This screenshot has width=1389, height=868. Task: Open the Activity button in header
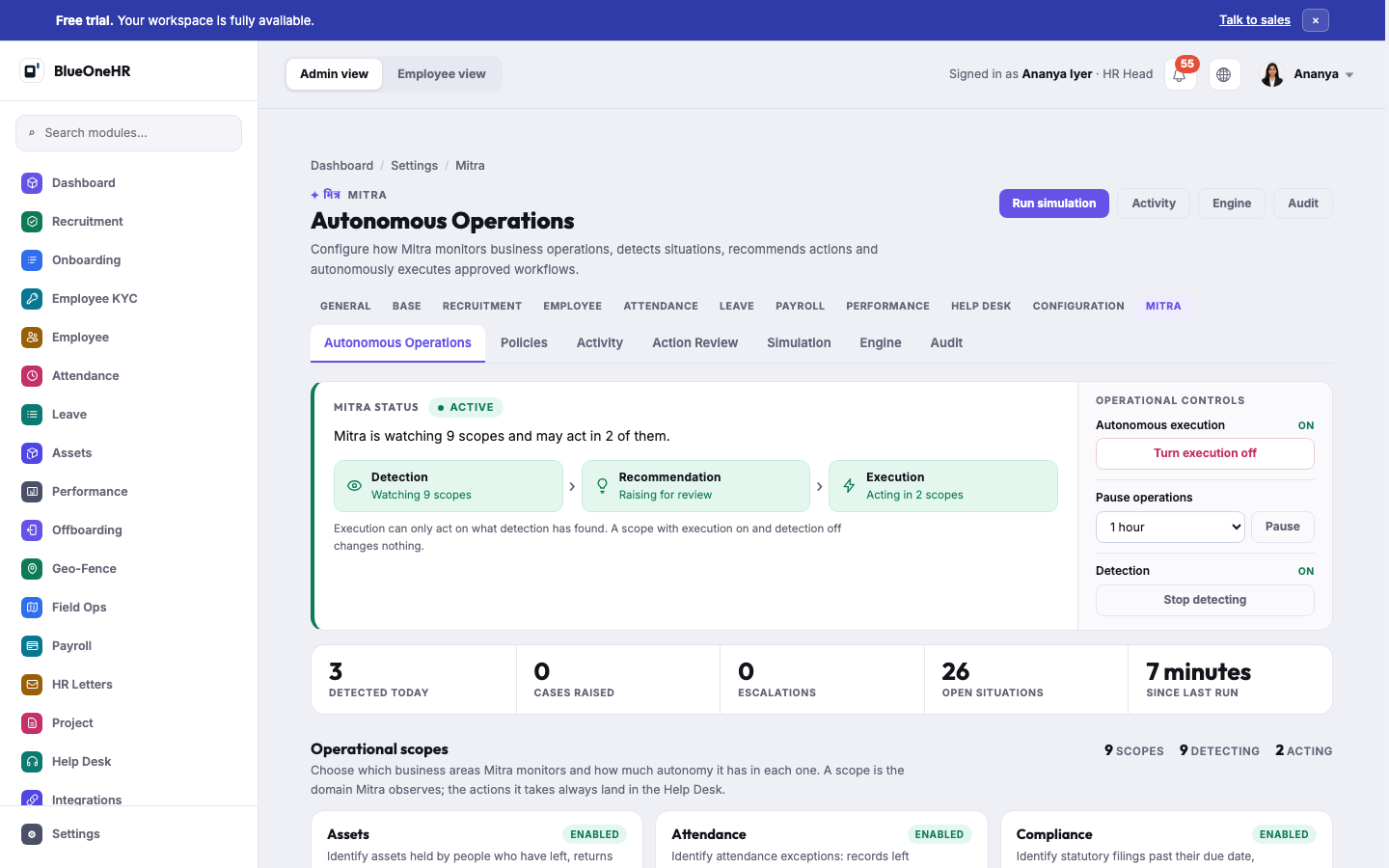click(x=1154, y=203)
